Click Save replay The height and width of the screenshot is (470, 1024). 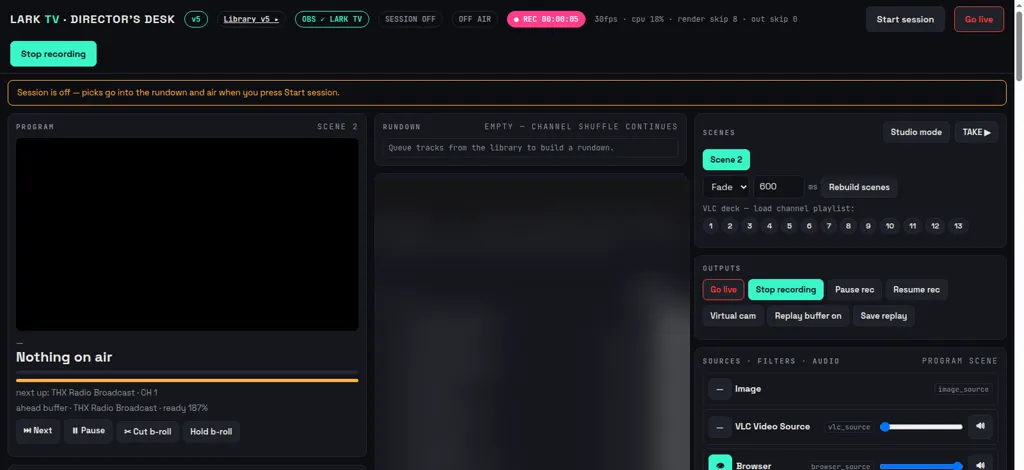click(884, 316)
